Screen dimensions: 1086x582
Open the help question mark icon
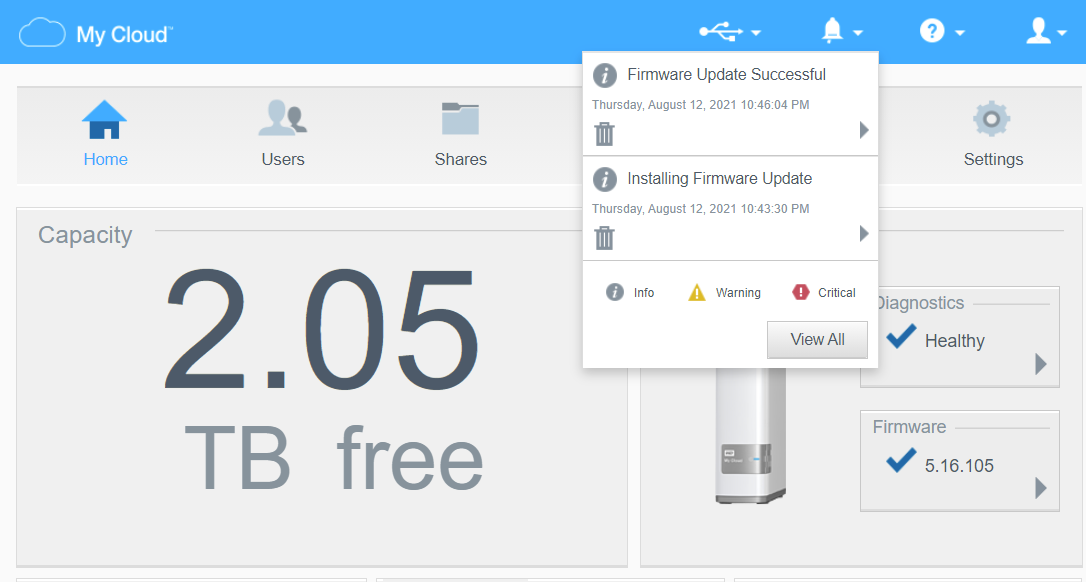(x=932, y=31)
